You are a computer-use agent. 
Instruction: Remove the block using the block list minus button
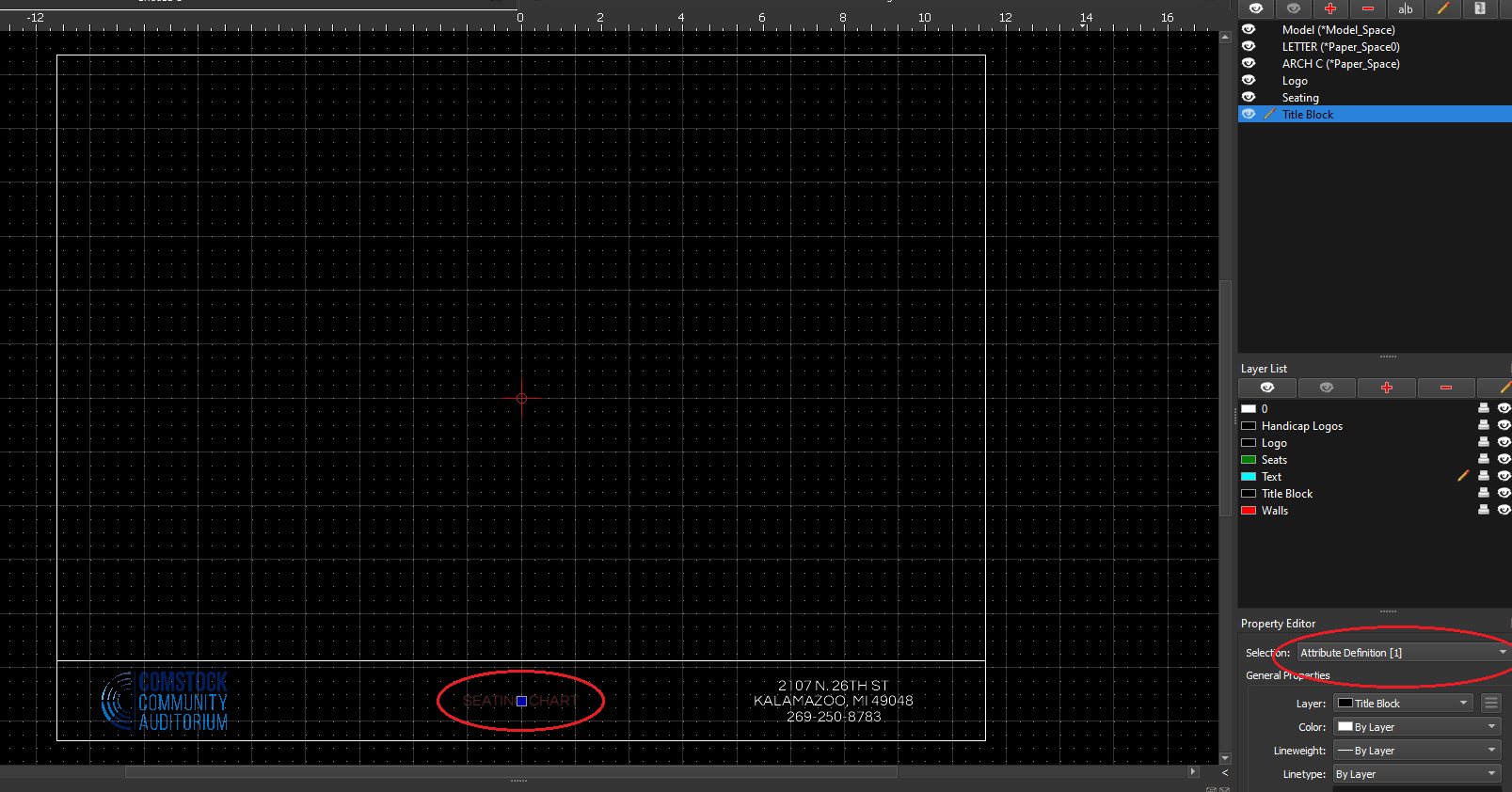pos(1368,8)
